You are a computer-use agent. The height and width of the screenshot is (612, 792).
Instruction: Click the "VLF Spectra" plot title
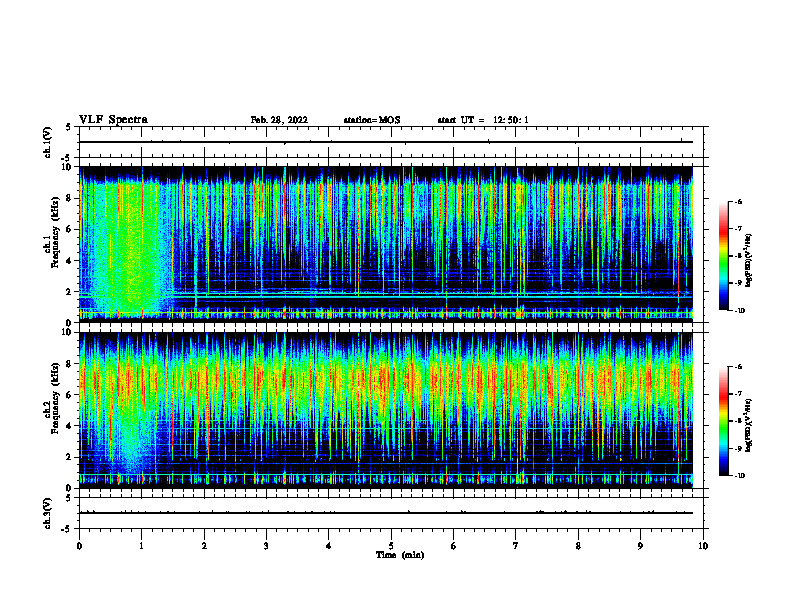click(113, 120)
